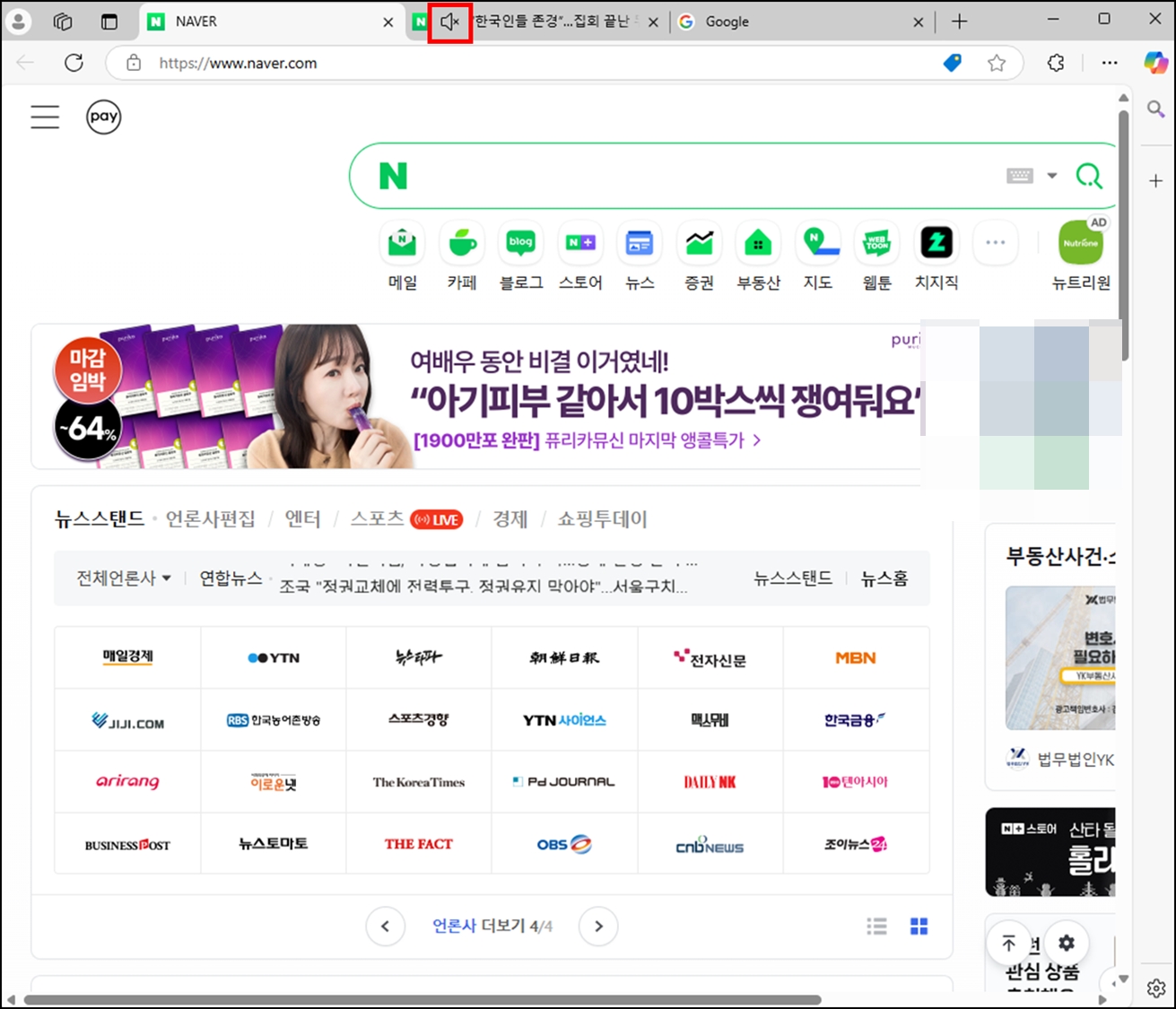
Task: Click the sidebar plus customize icon
Action: pos(1155,181)
